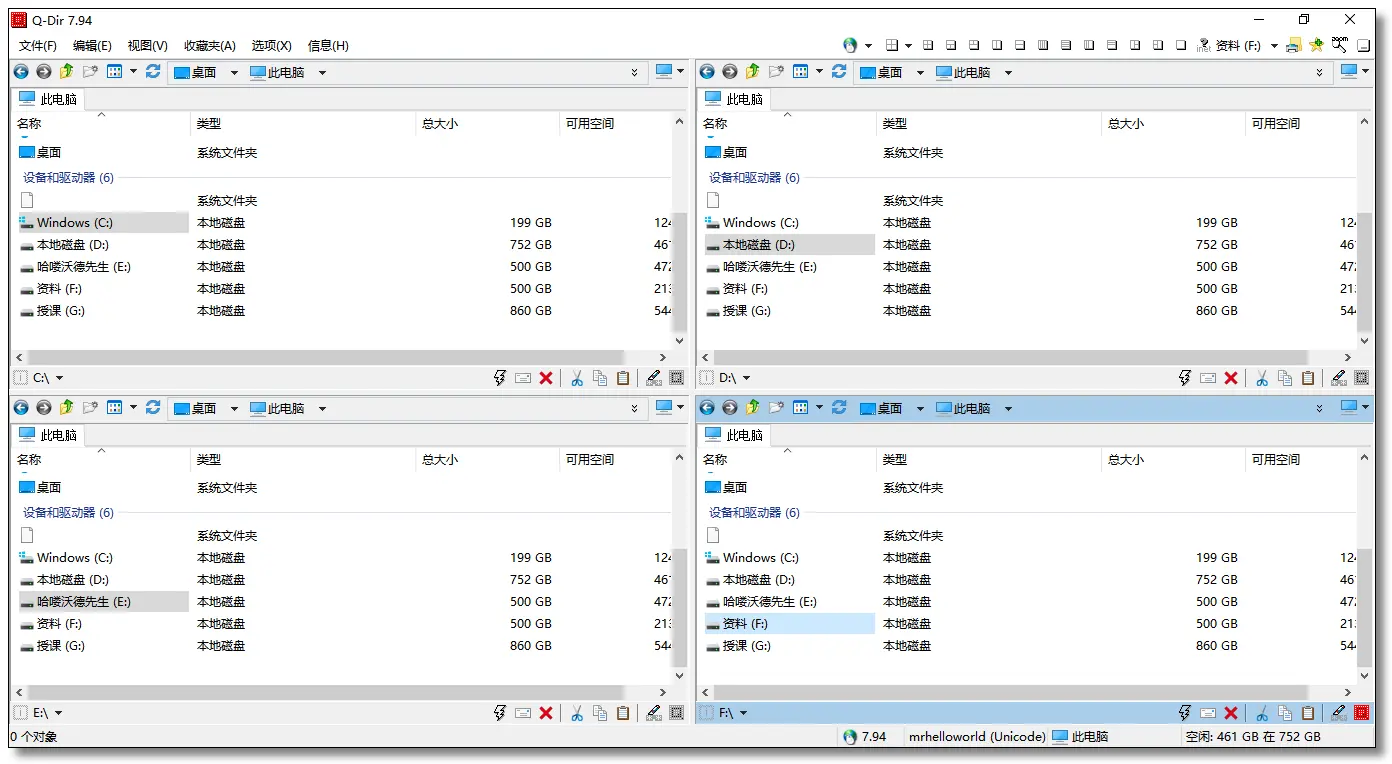Click the lightning run icon in the F:\ pane

1185,713
